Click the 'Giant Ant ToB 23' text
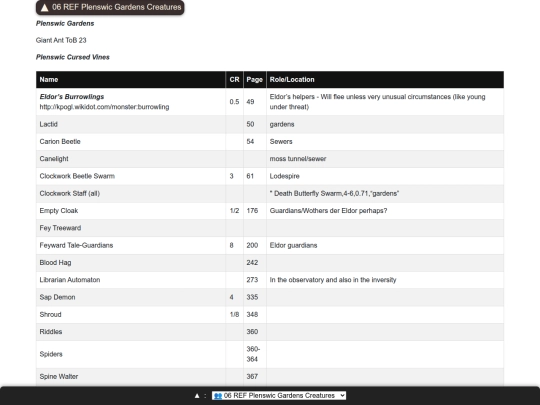This screenshot has height=405, width=540. point(61,40)
